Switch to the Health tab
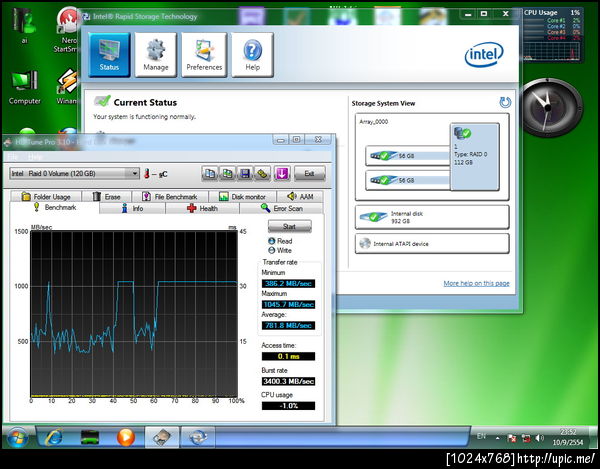600x469 pixels. (202, 208)
